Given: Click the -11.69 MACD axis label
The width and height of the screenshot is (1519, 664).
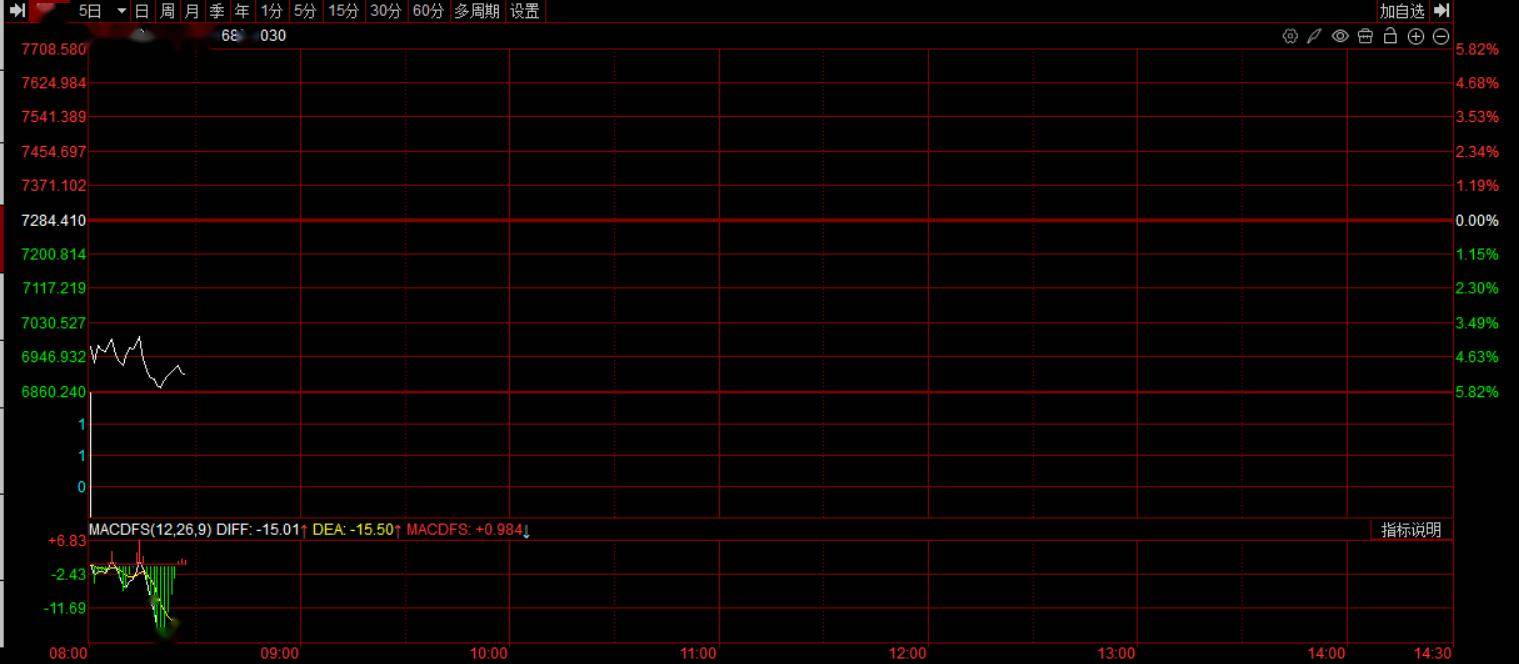Looking at the screenshot, I should [66, 608].
